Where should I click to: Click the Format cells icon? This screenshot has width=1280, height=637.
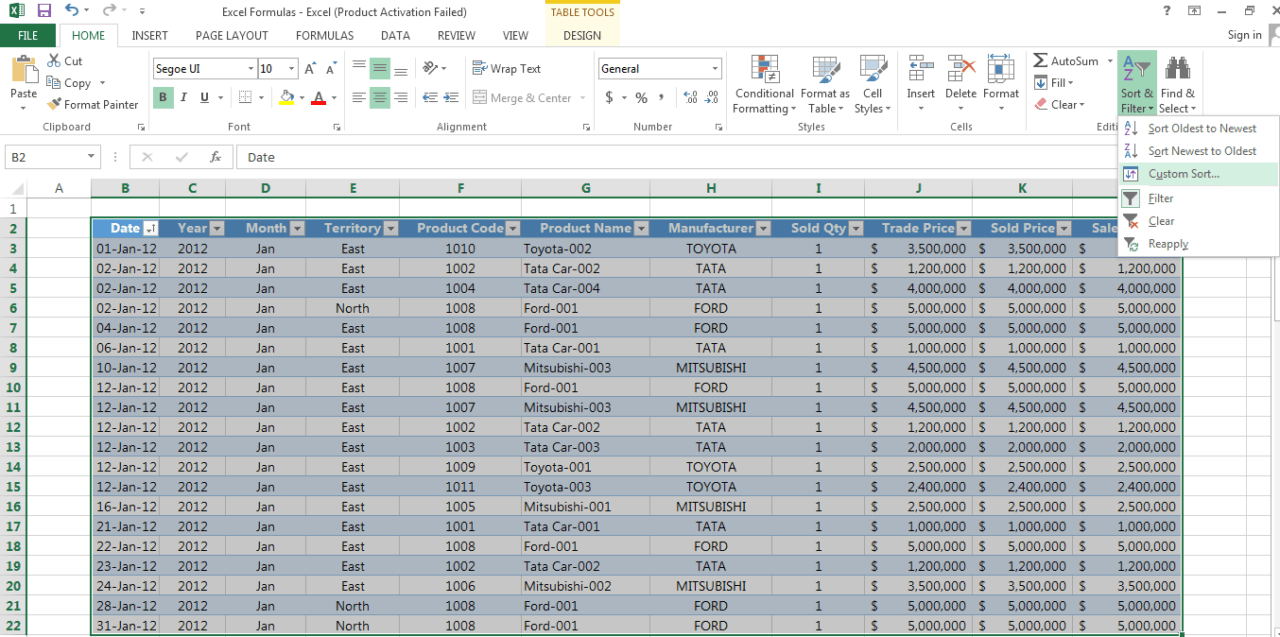[1001, 70]
